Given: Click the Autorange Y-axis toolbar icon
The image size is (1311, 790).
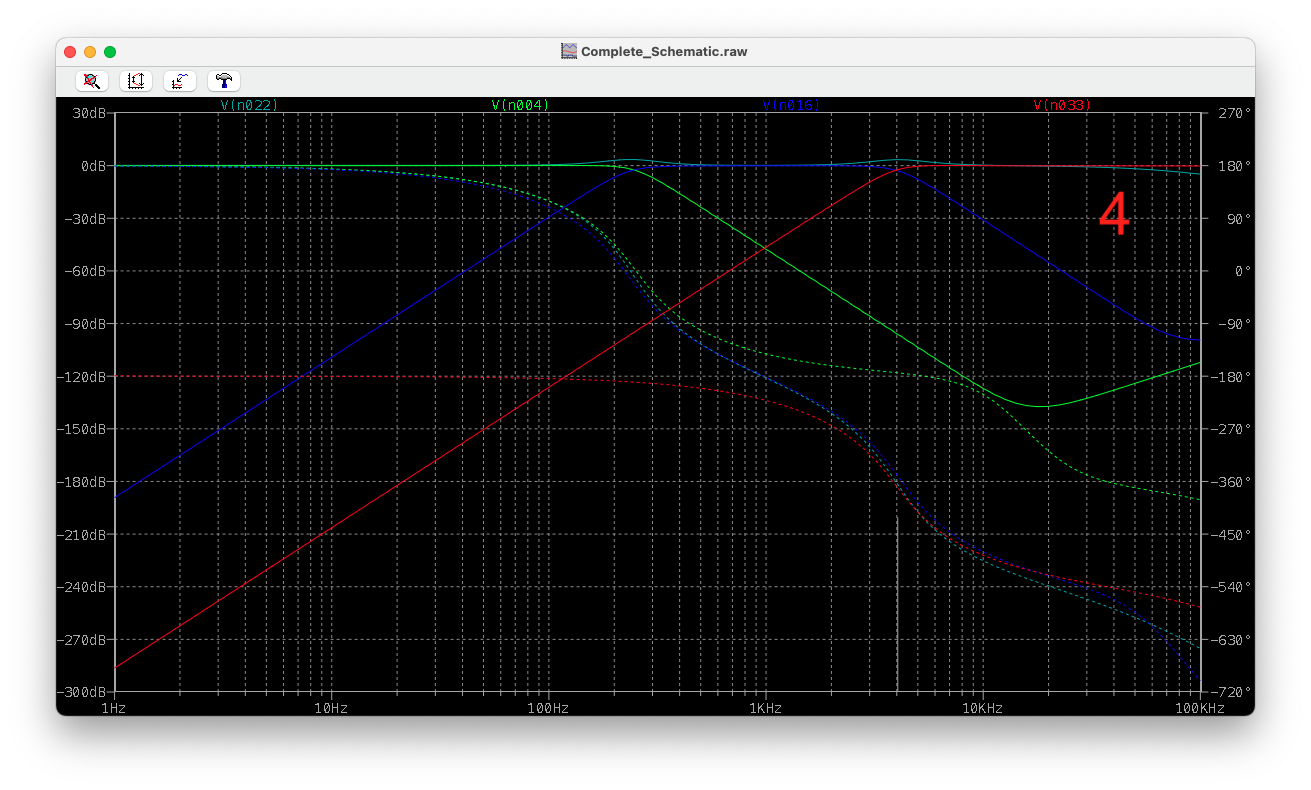Looking at the screenshot, I should (135, 81).
